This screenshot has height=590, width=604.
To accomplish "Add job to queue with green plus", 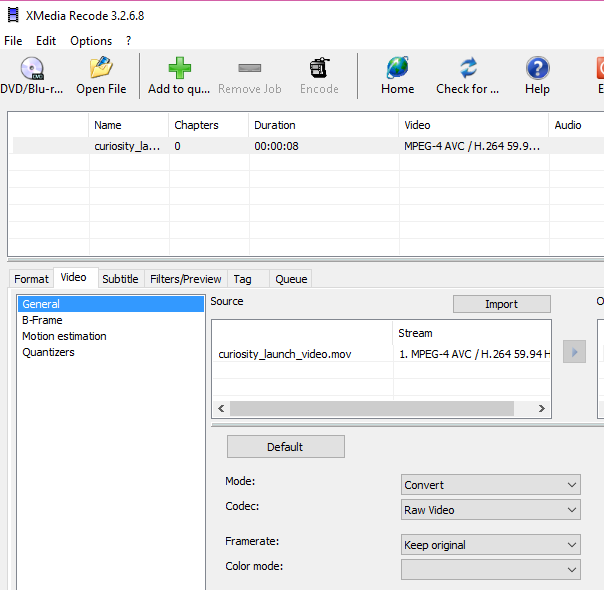I will [x=179, y=69].
